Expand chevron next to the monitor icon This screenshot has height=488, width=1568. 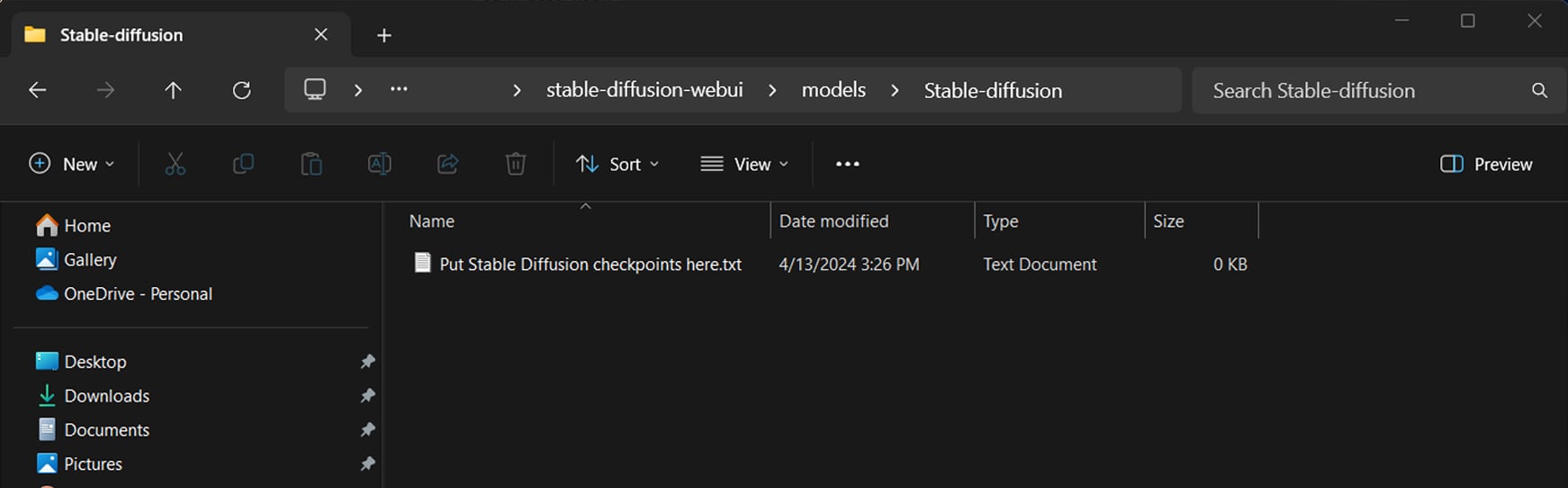358,90
